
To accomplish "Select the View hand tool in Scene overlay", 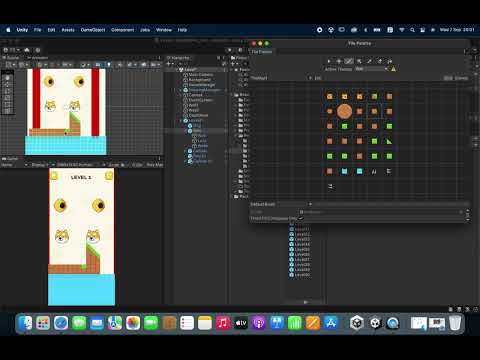I will pos(7,78).
